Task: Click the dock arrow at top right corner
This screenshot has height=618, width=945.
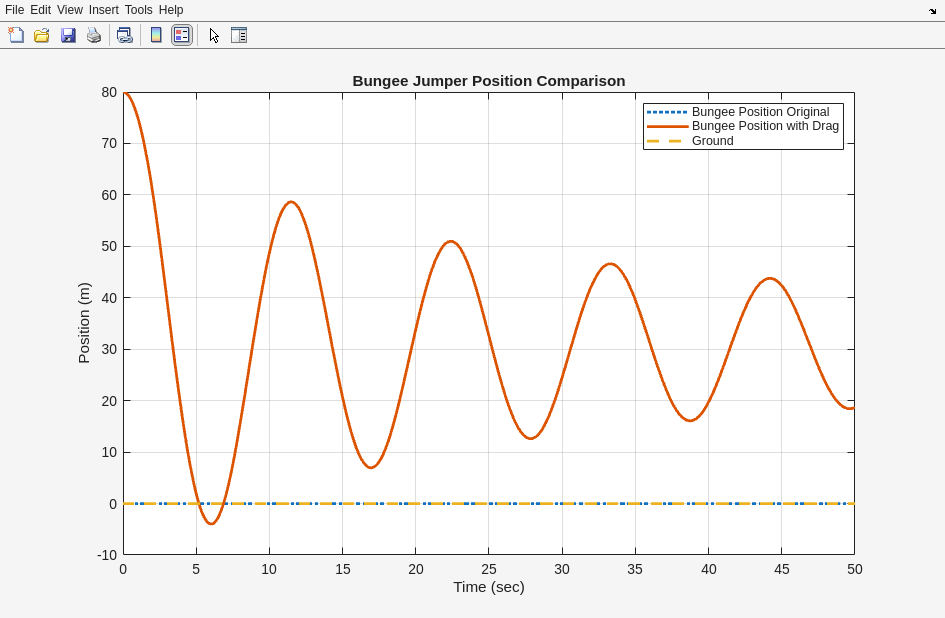Action: point(932,10)
